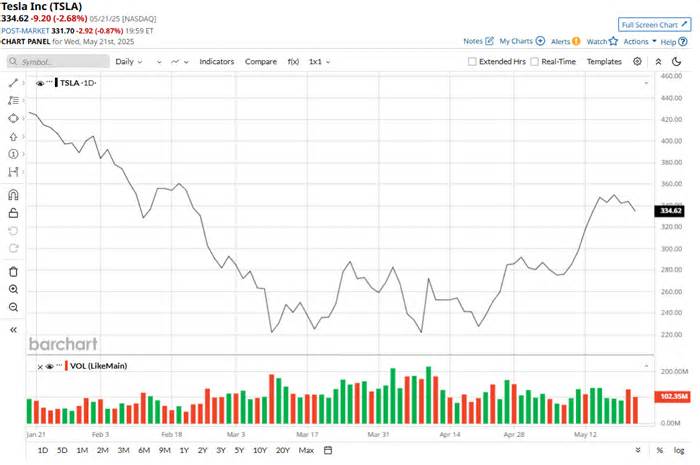The width and height of the screenshot is (700, 465).
Task: Click the 102.35M volume label
Action: pos(672,396)
